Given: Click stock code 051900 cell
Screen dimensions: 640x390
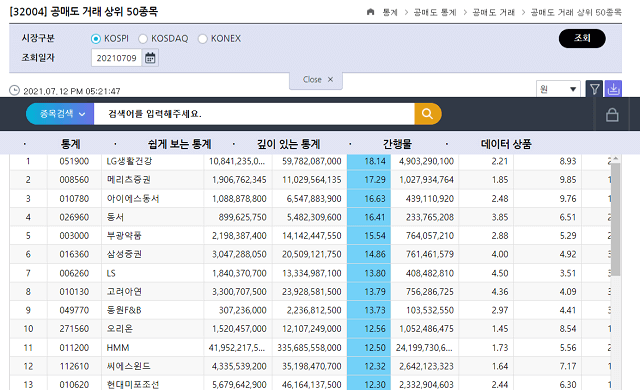Looking at the screenshot, I should (74, 161).
